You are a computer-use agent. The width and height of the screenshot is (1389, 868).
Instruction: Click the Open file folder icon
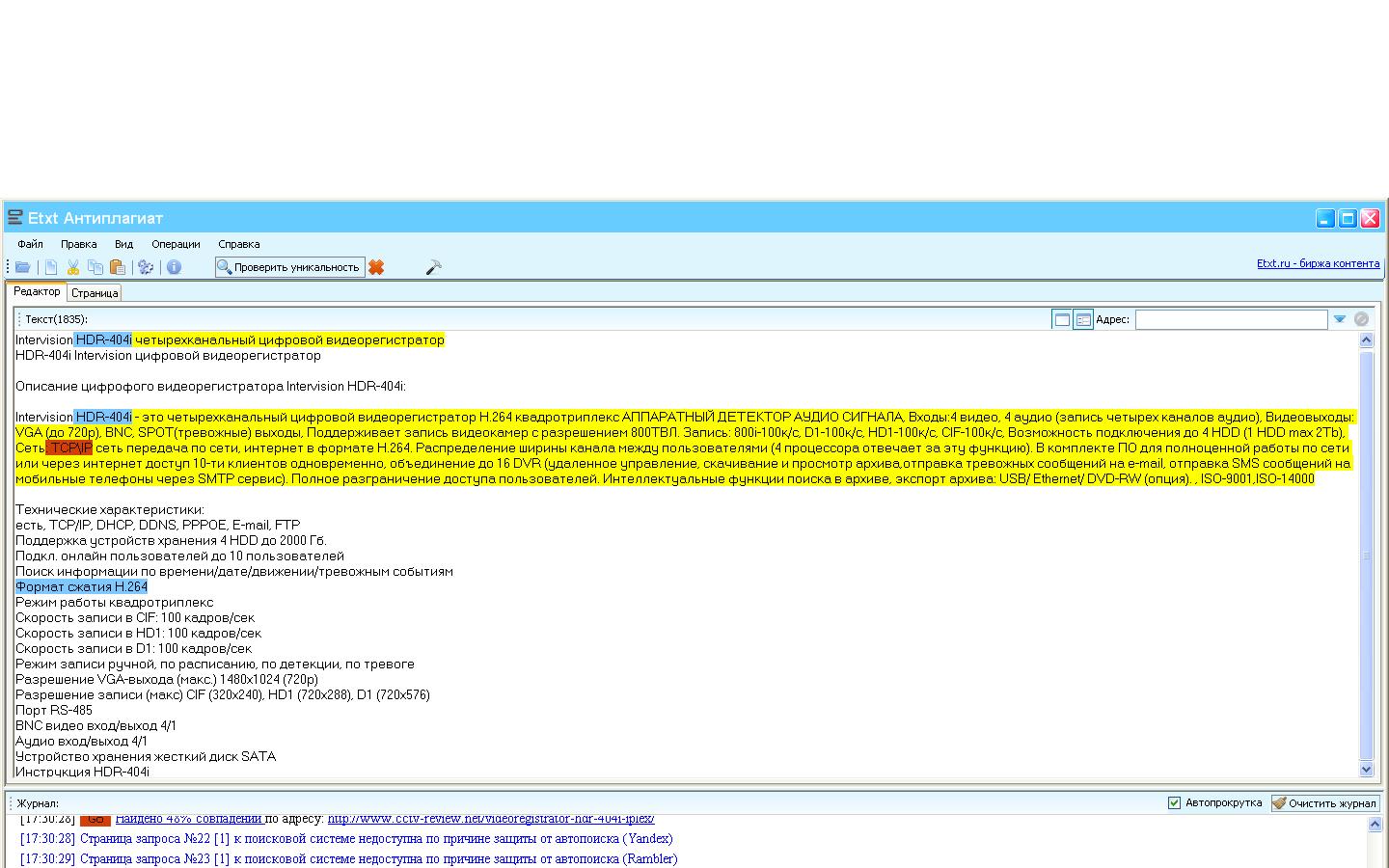tap(22, 267)
